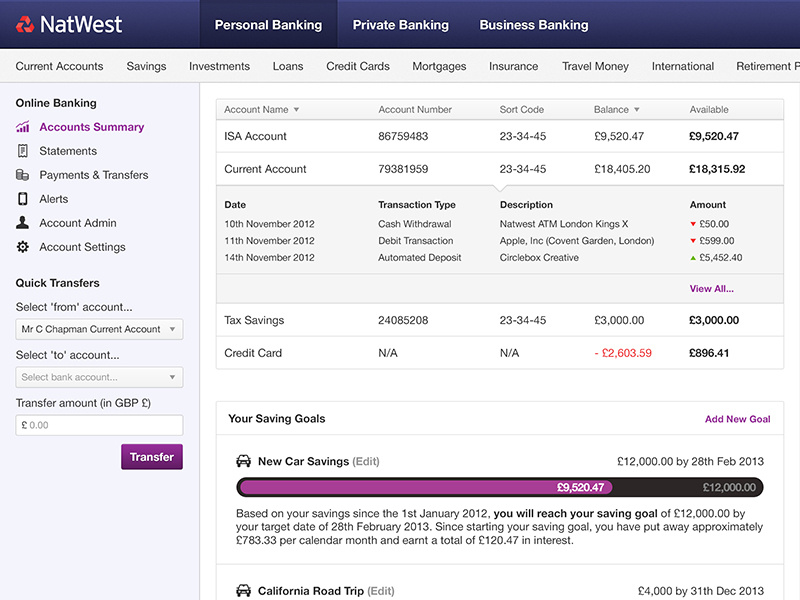Click the Account Admin person icon
This screenshot has height=600, width=800.
coord(22,222)
